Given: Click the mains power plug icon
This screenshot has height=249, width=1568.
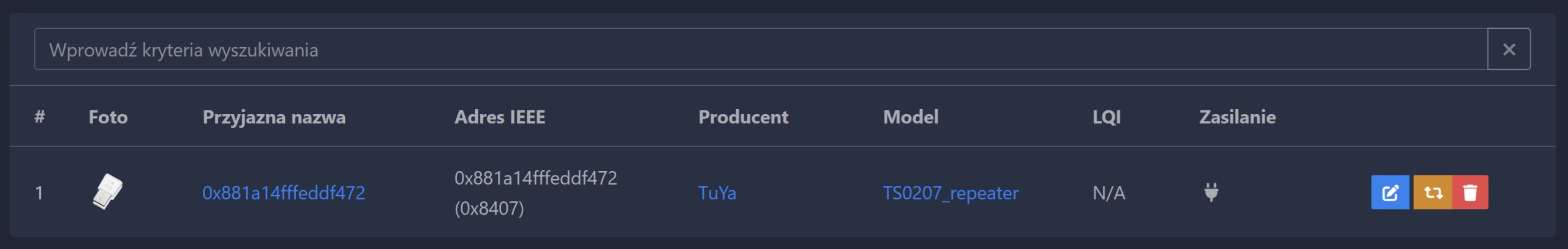Looking at the screenshot, I should (x=1211, y=193).
